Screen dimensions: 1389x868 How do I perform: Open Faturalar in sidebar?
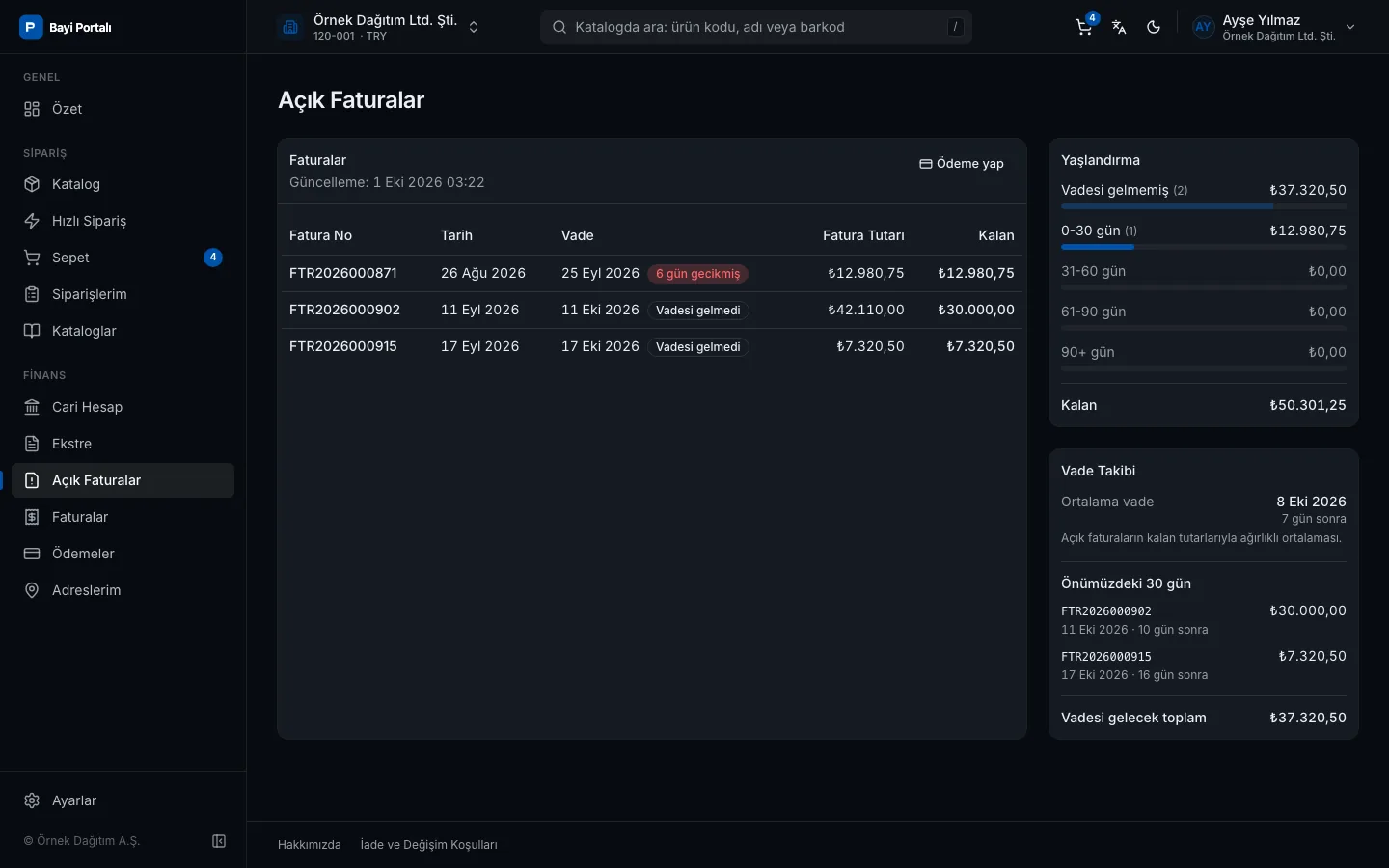[123, 517]
